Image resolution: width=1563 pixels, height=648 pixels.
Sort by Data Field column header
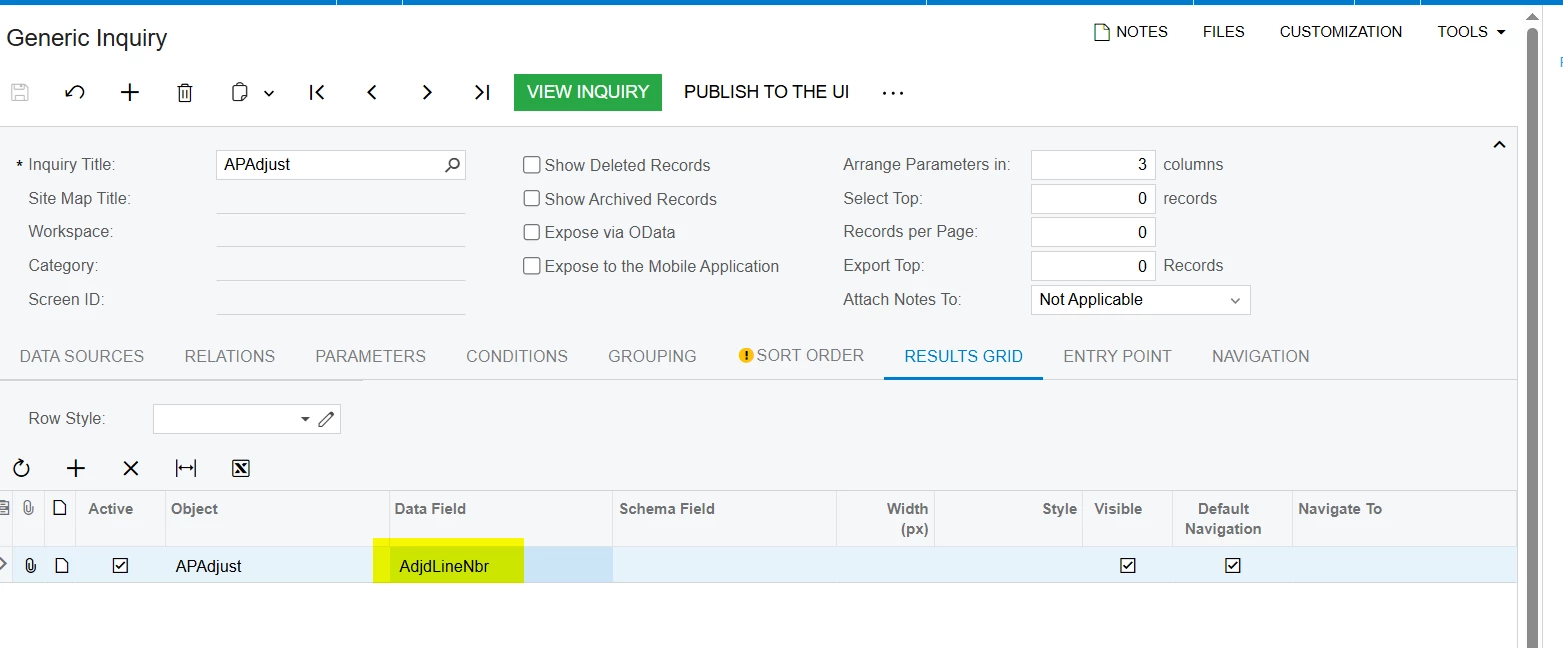pyautogui.click(x=500, y=518)
